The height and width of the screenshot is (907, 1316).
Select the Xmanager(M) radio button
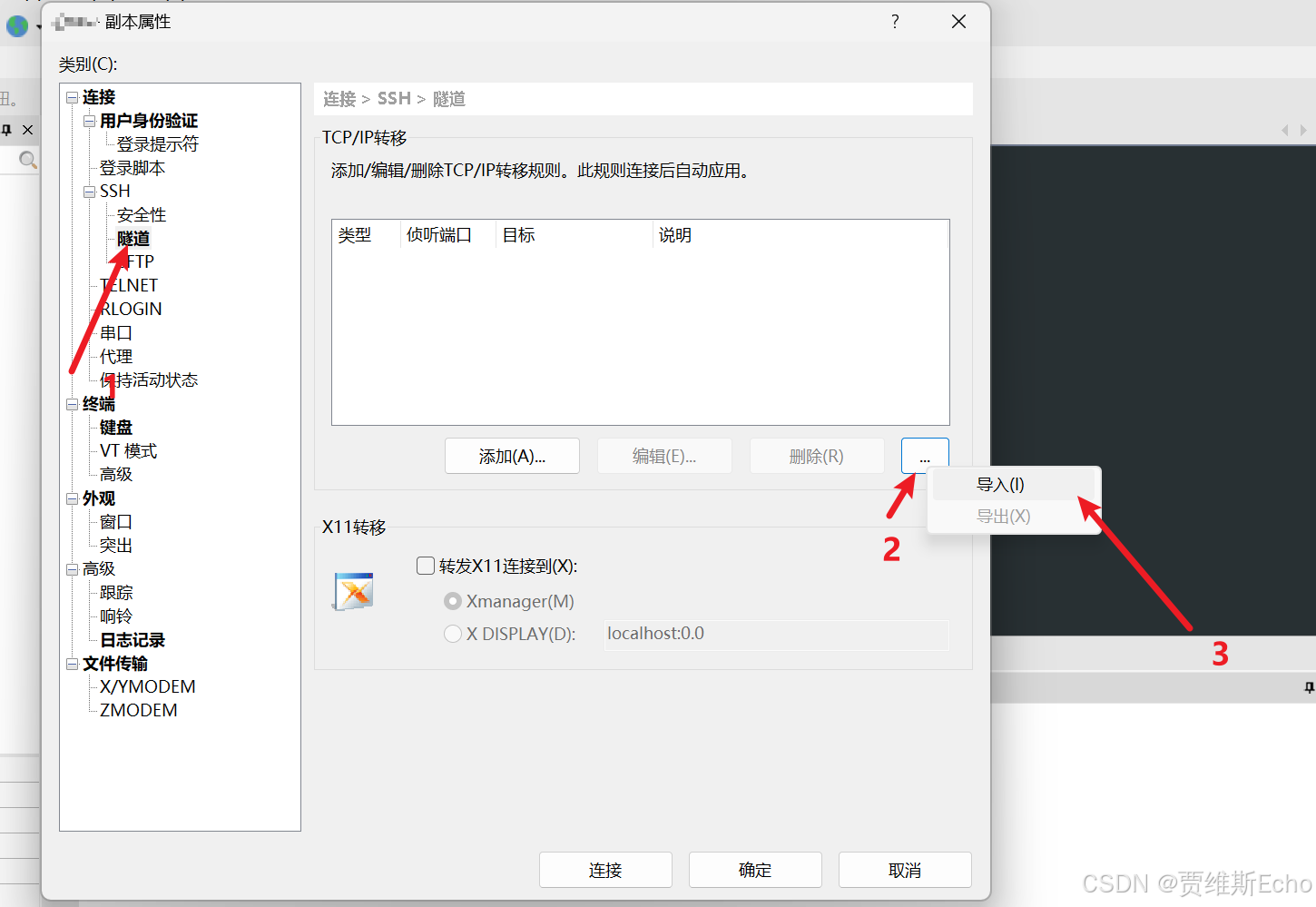click(x=453, y=600)
